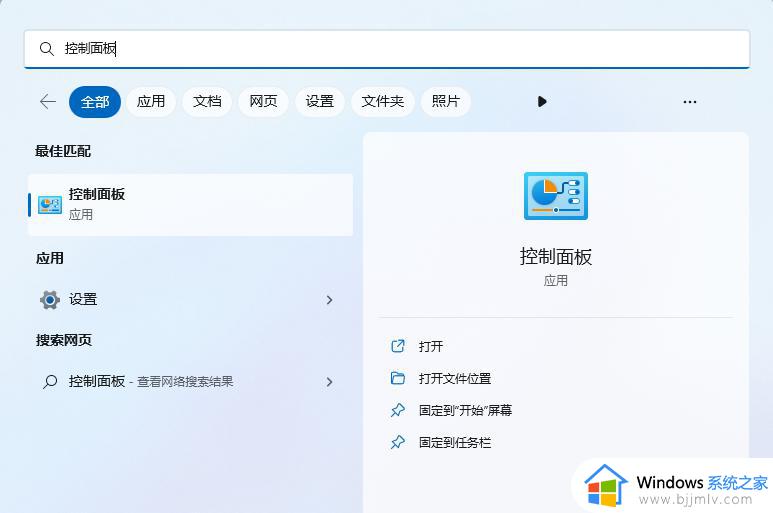
Task: Click the small Control Panel icon in results
Action: 50,205
